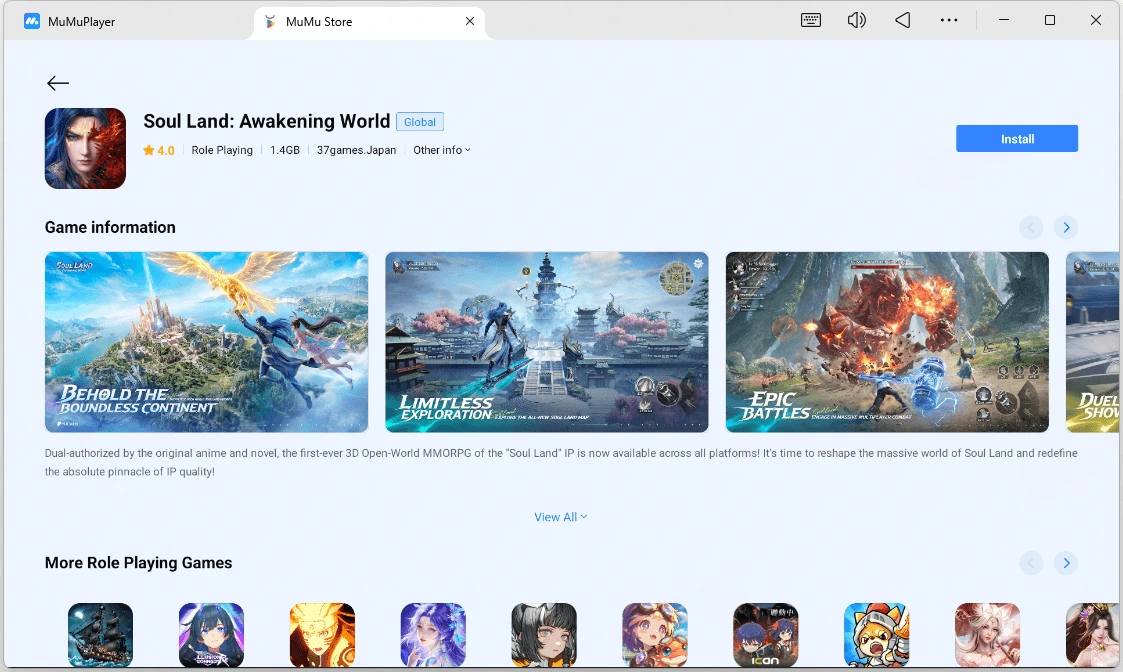1123x672 pixels.
Task: Click the More Role Playing Games heading
Action: [x=138, y=562]
